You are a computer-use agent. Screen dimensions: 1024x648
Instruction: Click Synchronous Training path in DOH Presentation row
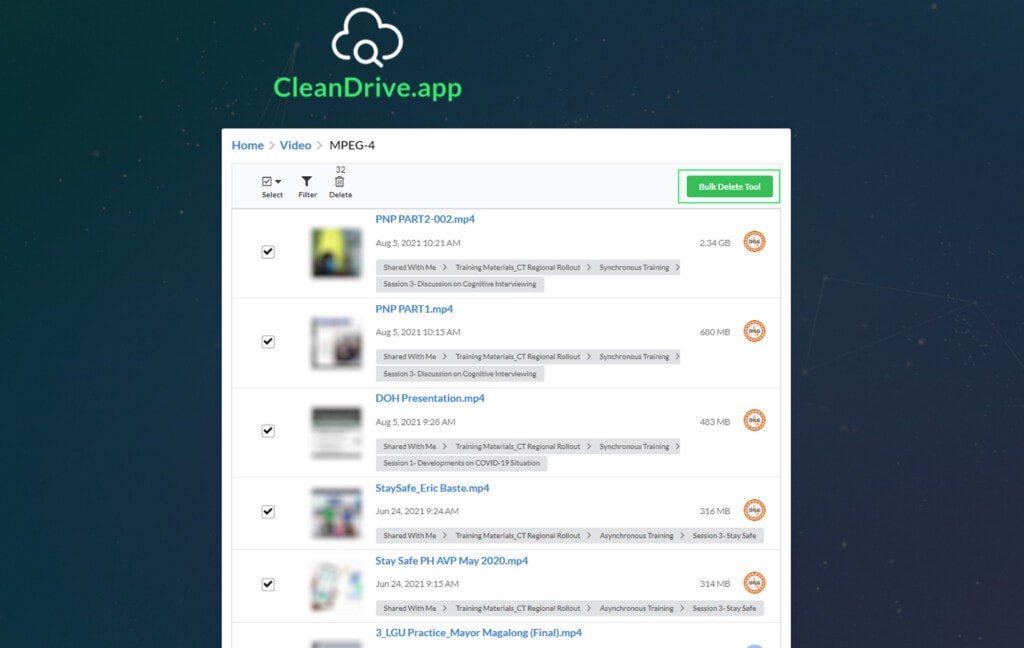[634, 446]
